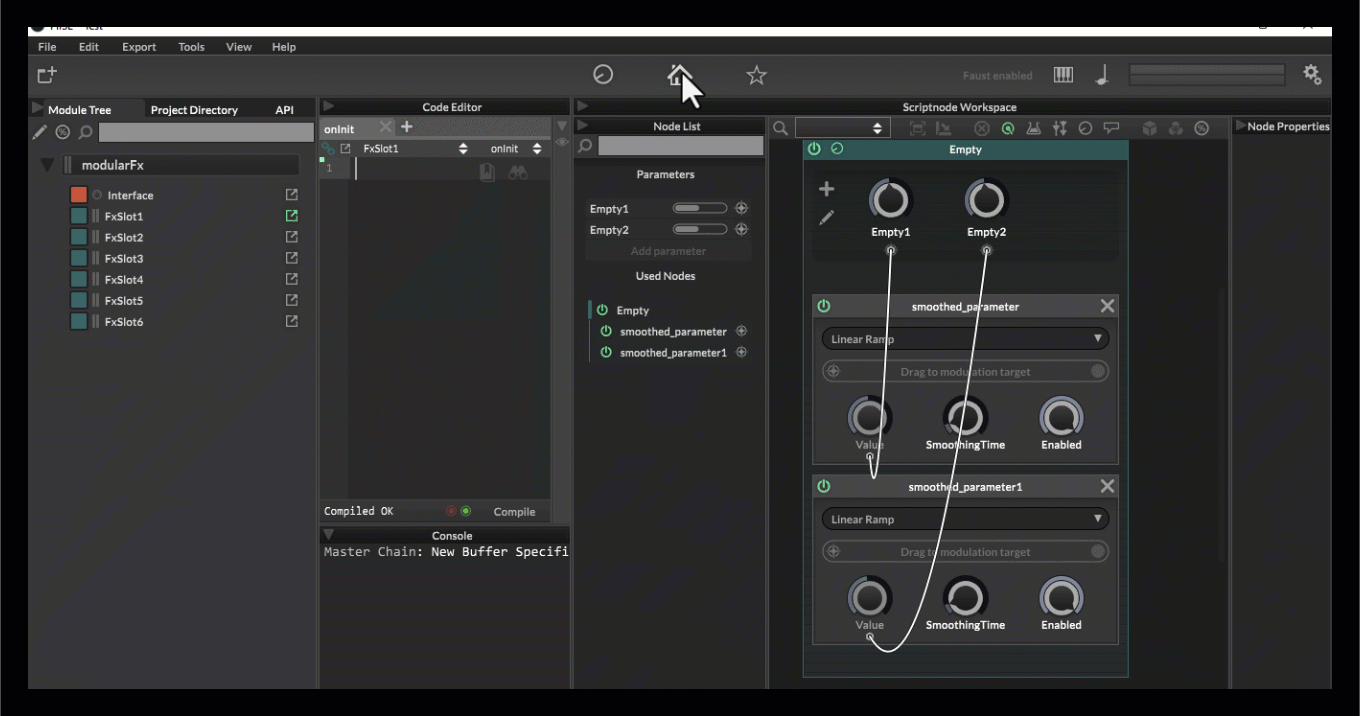Screen dimensions: 1360x716
Task: Collapse the Code Editor panel triangle
Action: (329, 106)
